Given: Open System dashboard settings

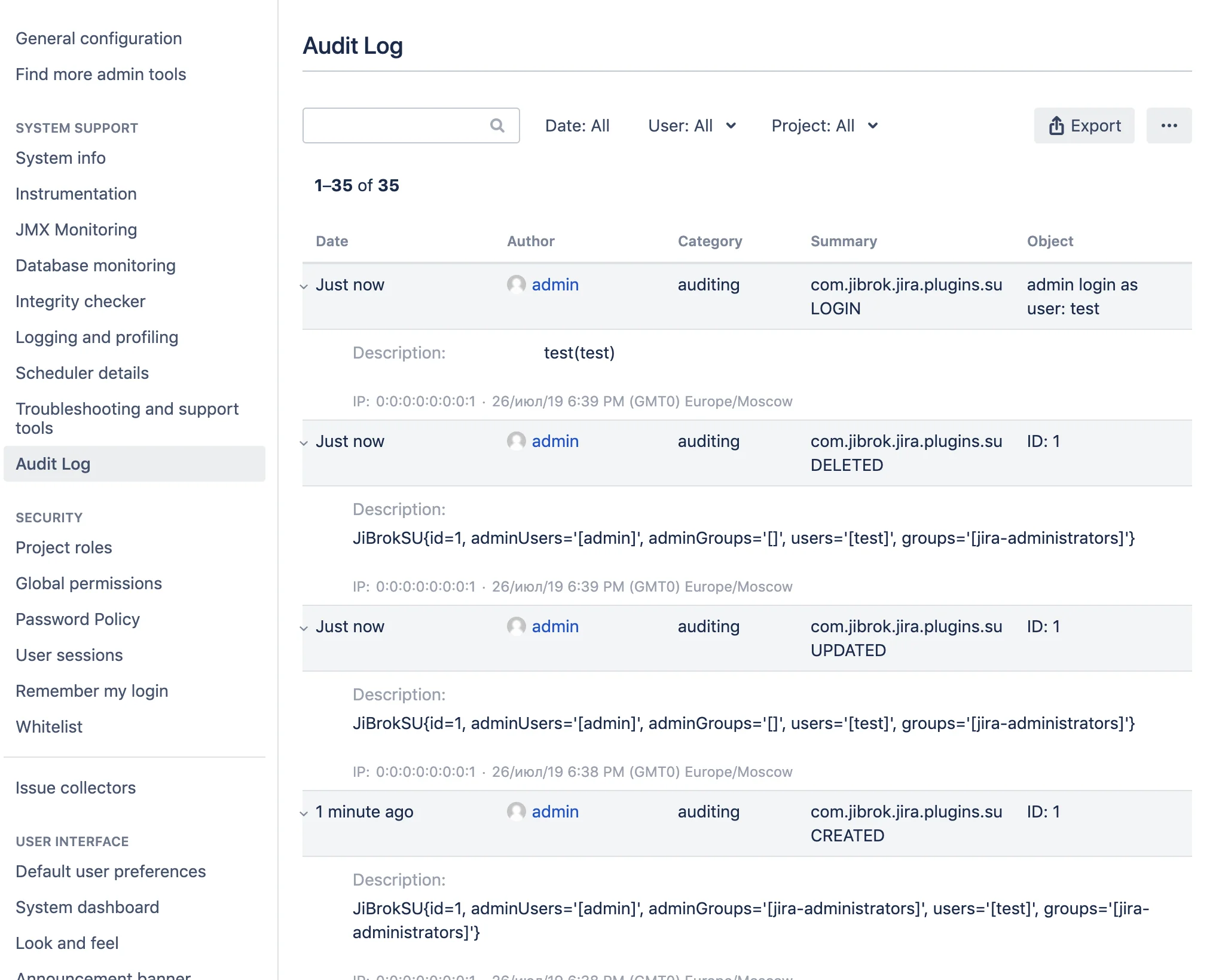Looking at the screenshot, I should click(87, 907).
